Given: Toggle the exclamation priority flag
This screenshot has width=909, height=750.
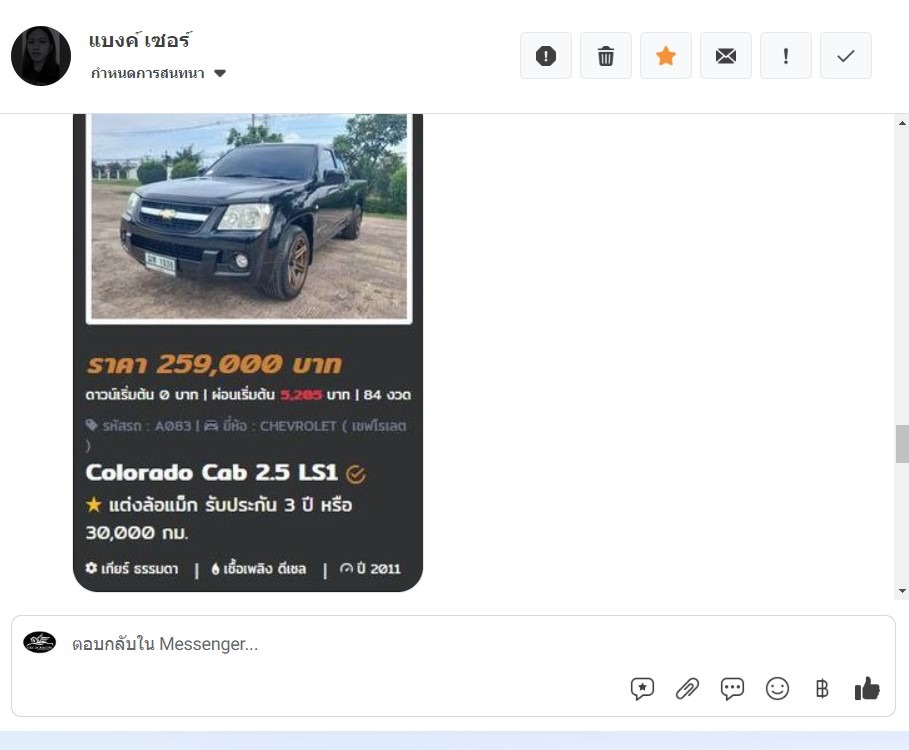Looking at the screenshot, I should point(786,56).
